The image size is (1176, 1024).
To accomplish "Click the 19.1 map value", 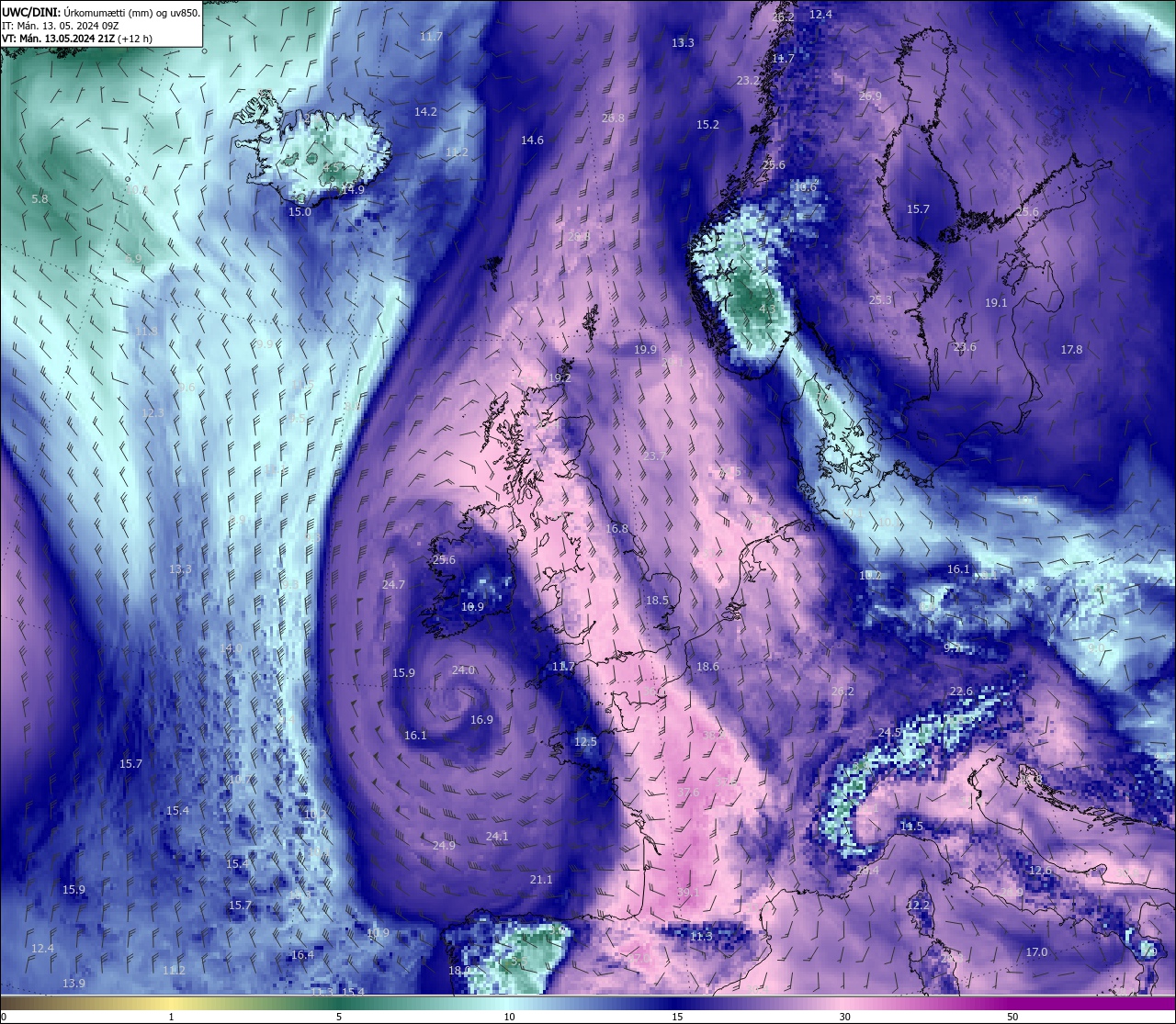I will tap(996, 302).
